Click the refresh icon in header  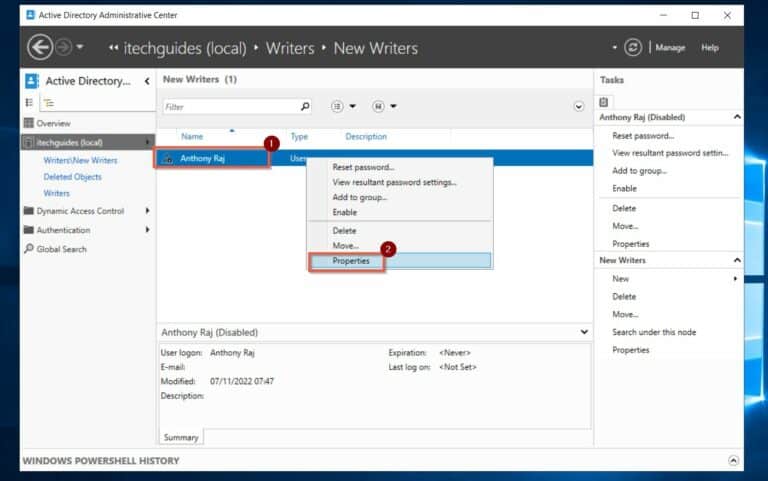[633, 48]
